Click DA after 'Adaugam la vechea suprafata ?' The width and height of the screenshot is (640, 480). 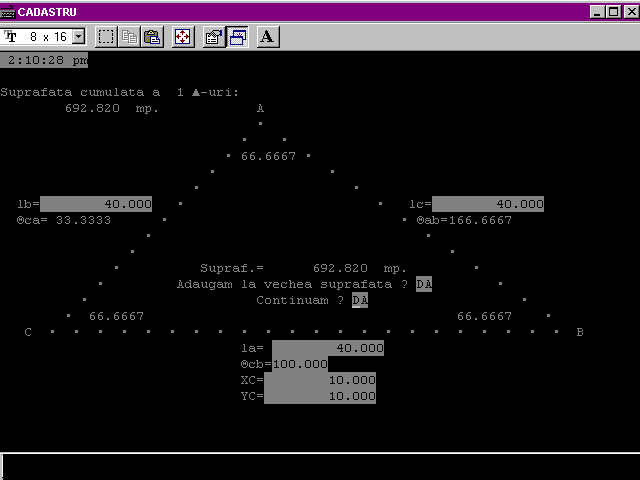(x=424, y=284)
